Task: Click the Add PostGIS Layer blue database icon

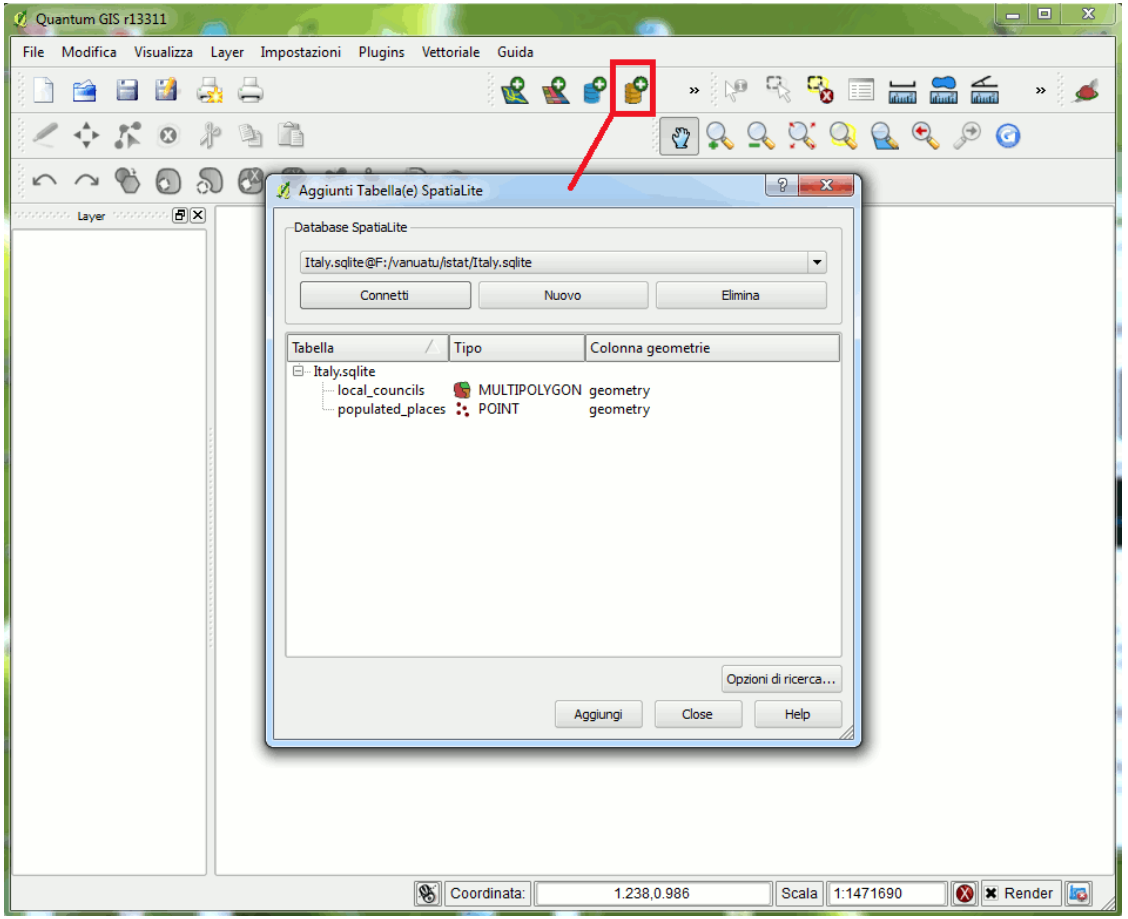Action: pyautogui.click(x=594, y=91)
